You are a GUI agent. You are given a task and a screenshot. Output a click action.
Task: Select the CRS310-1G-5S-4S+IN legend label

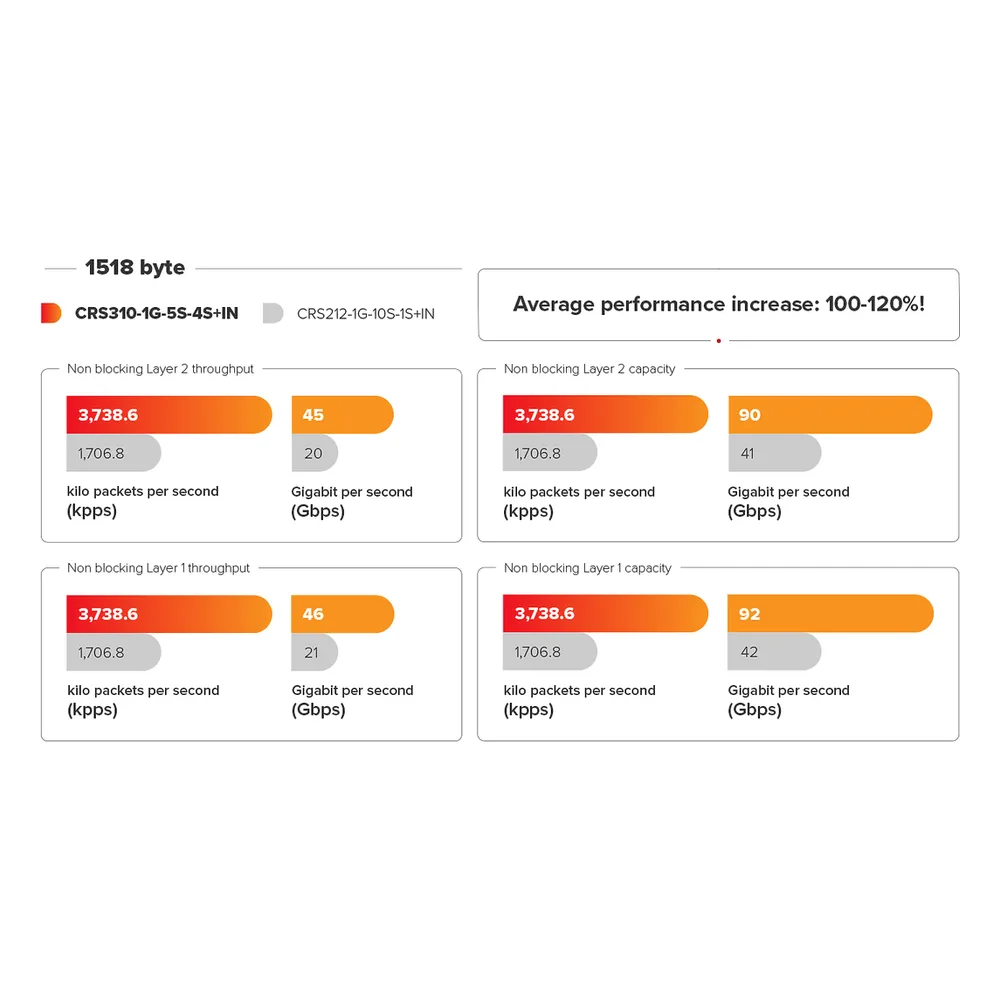[156, 313]
